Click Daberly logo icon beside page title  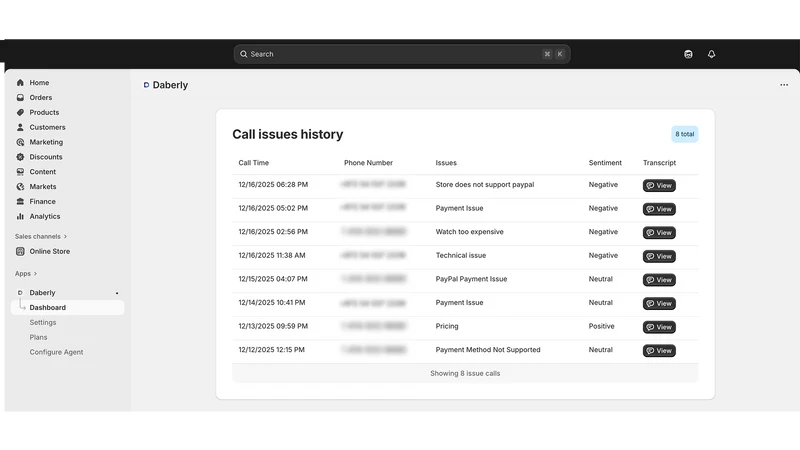click(146, 85)
